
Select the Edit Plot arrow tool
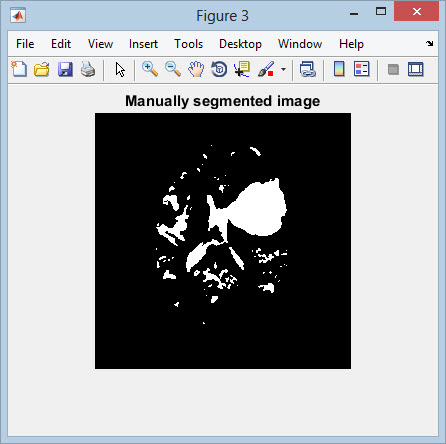[x=120, y=70]
